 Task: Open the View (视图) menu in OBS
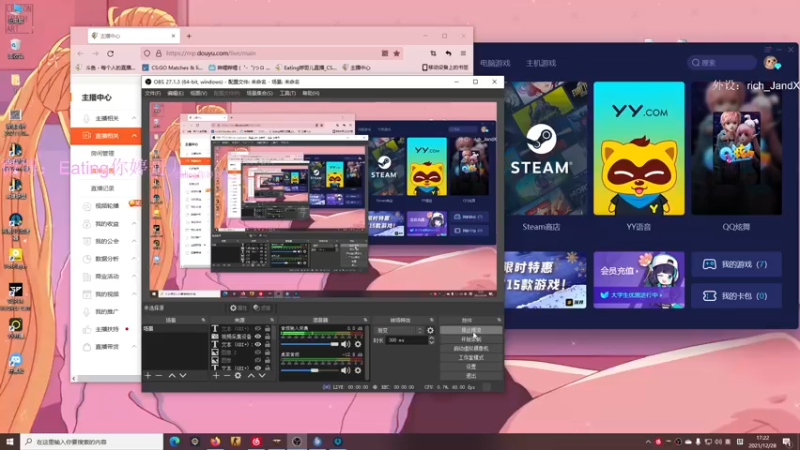(198, 93)
